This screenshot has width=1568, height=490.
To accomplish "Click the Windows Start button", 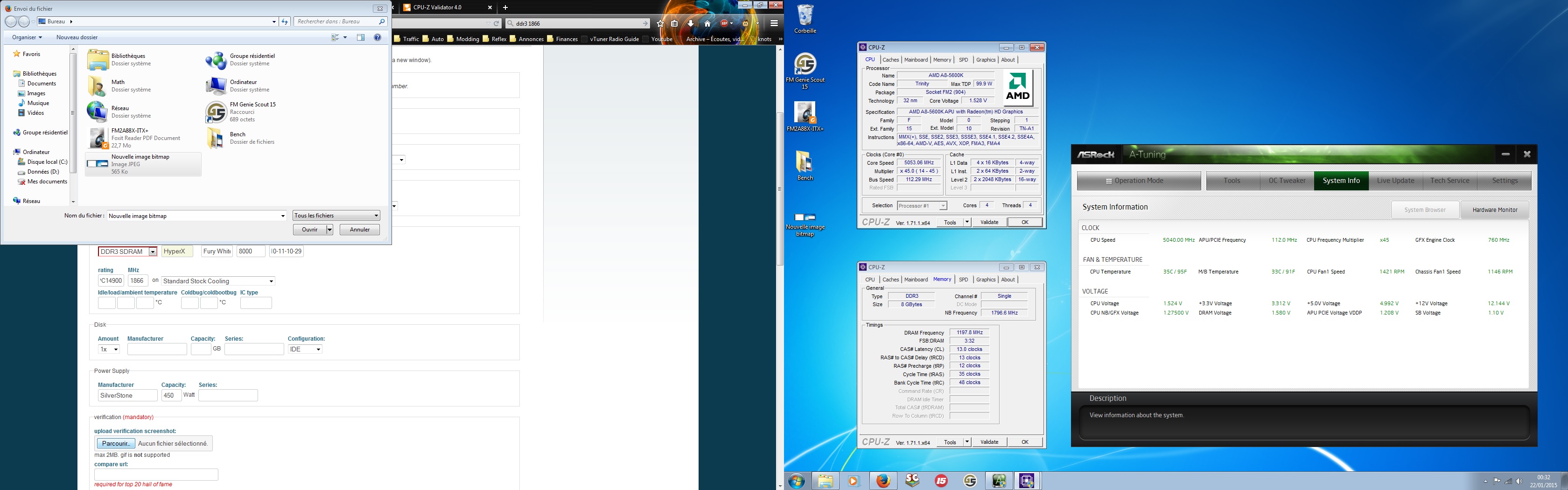I will click(x=796, y=481).
